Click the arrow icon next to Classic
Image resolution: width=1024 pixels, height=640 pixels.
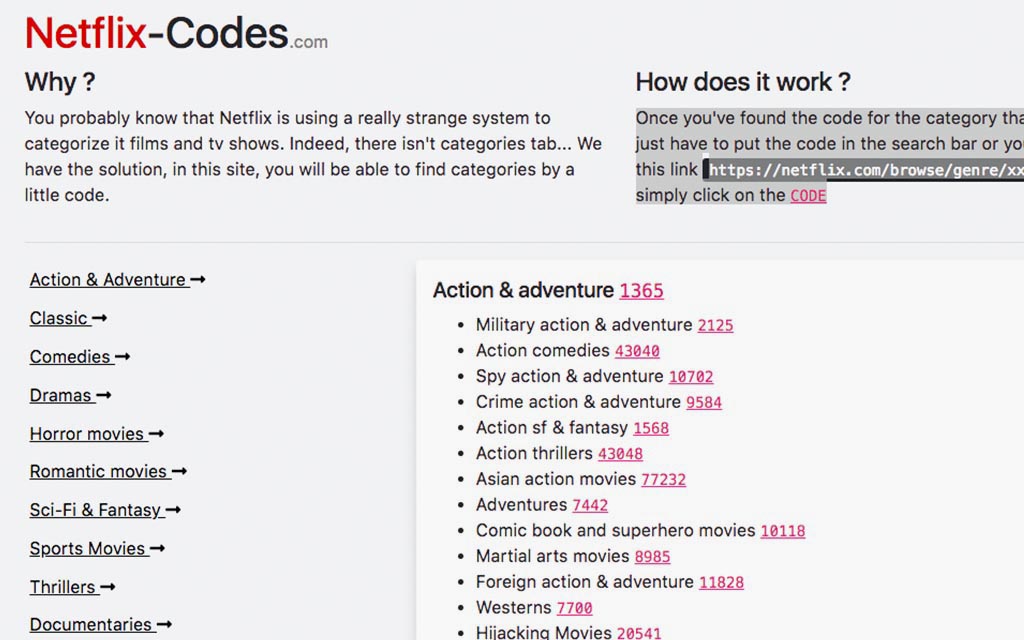pos(99,319)
